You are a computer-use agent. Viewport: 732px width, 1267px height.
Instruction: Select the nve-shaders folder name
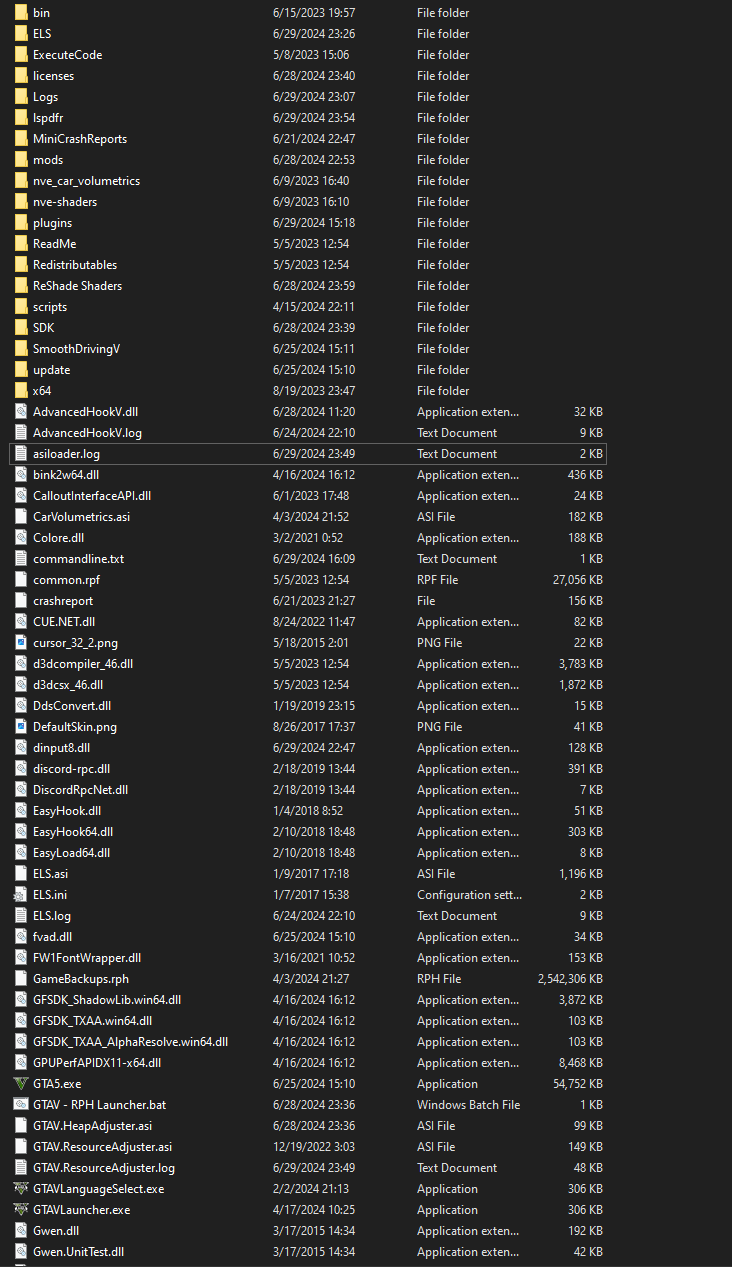pyautogui.click(x=65, y=202)
